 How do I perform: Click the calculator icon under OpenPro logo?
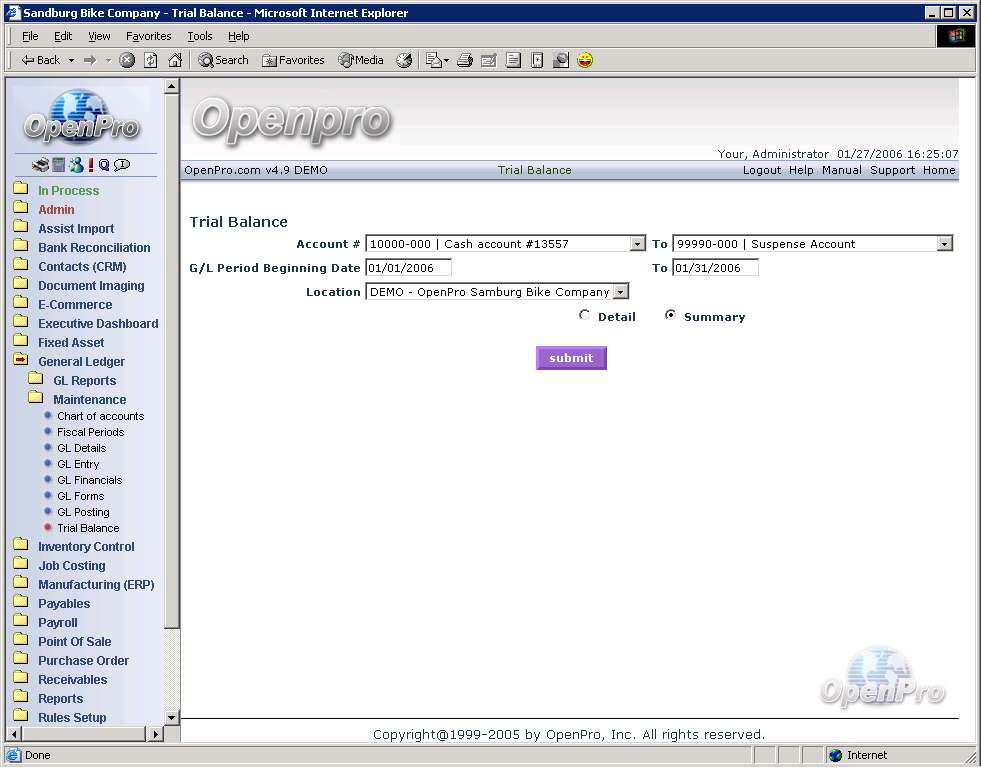(x=59, y=165)
